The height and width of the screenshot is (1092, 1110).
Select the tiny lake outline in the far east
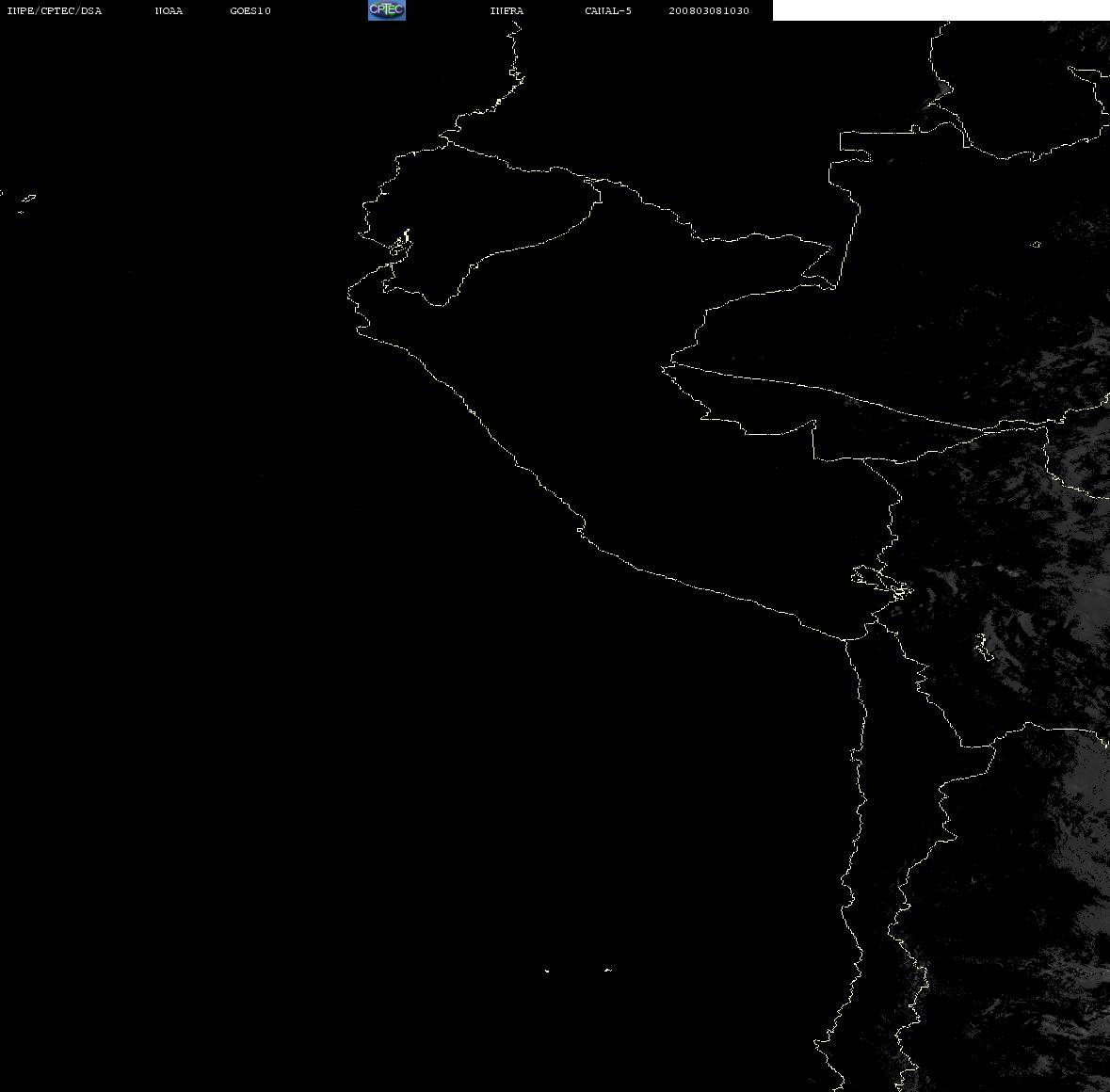[x=1036, y=244]
